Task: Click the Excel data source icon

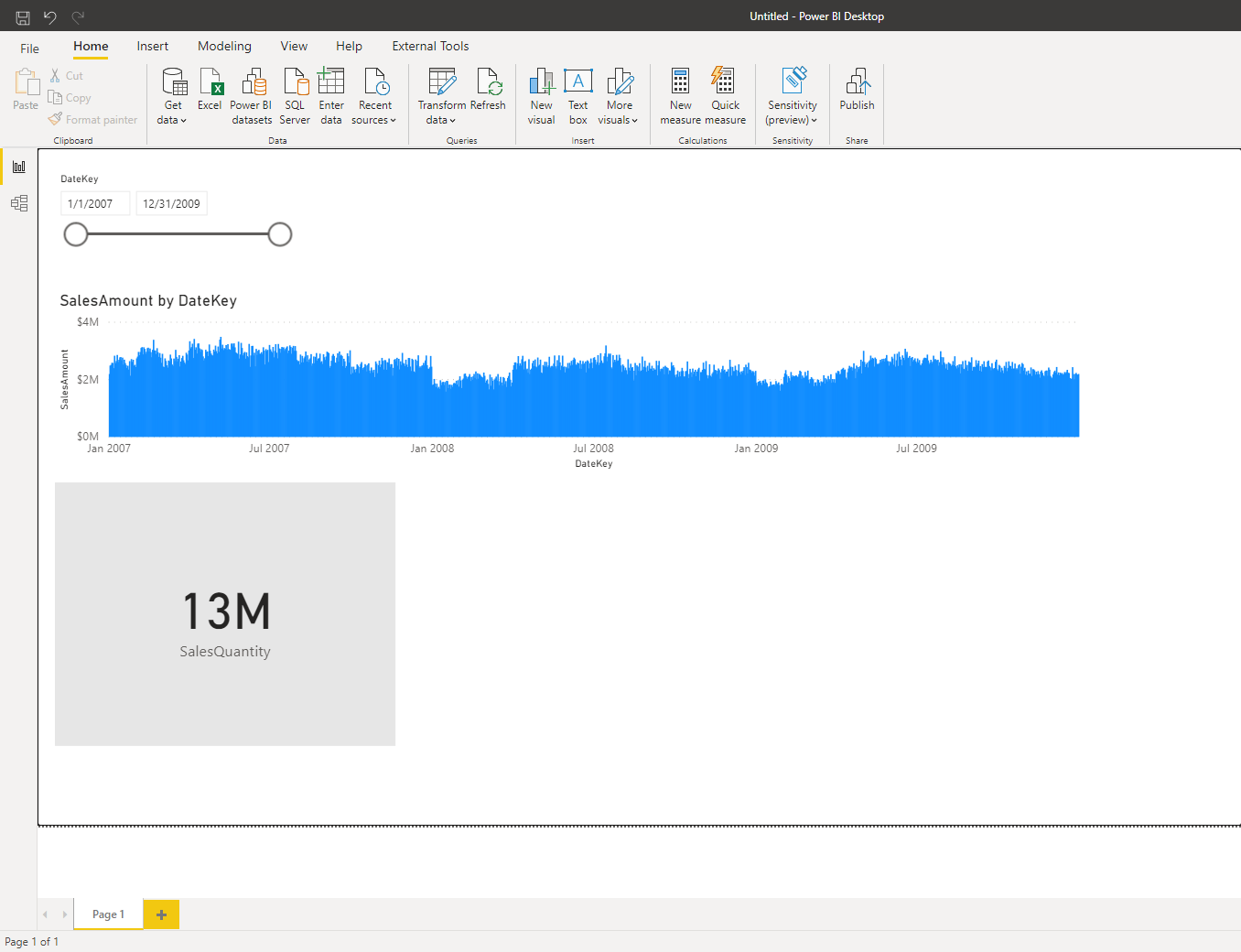Action: 210,83
